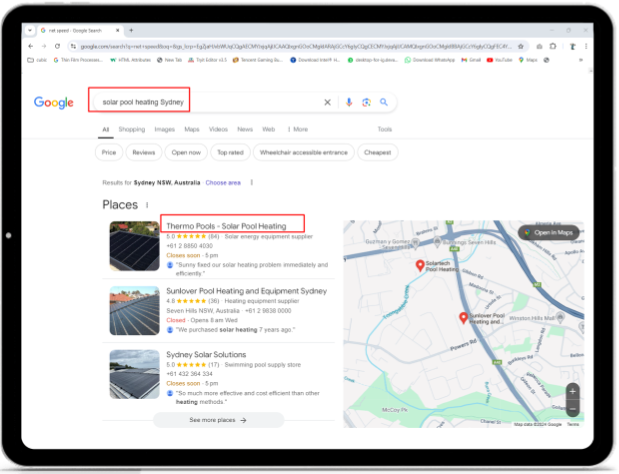The width and height of the screenshot is (619, 474).
Task: Click the browser forward arrow
Action: pyautogui.click(x=44, y=46)
